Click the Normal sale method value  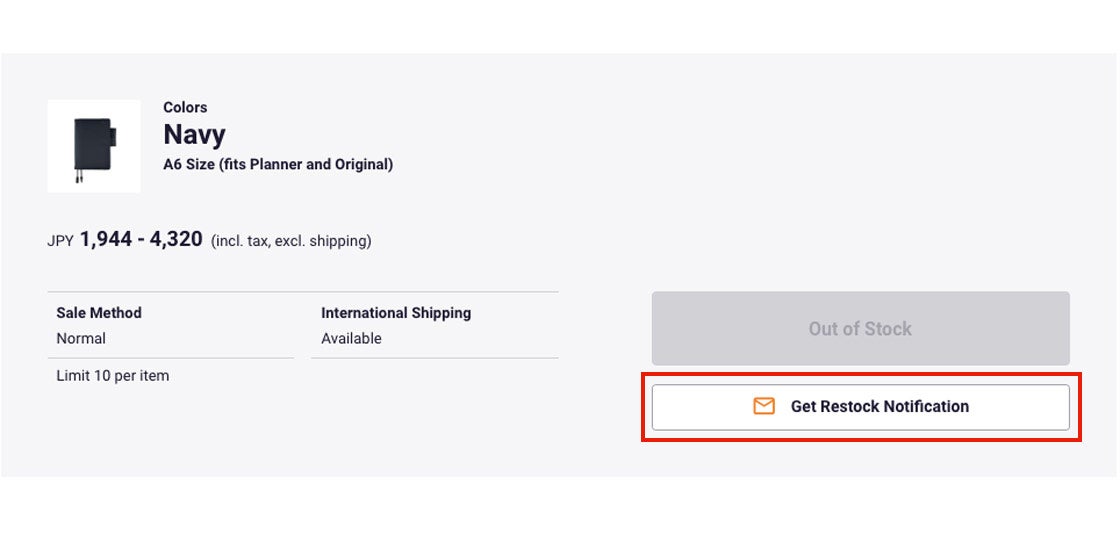[81, 339]
